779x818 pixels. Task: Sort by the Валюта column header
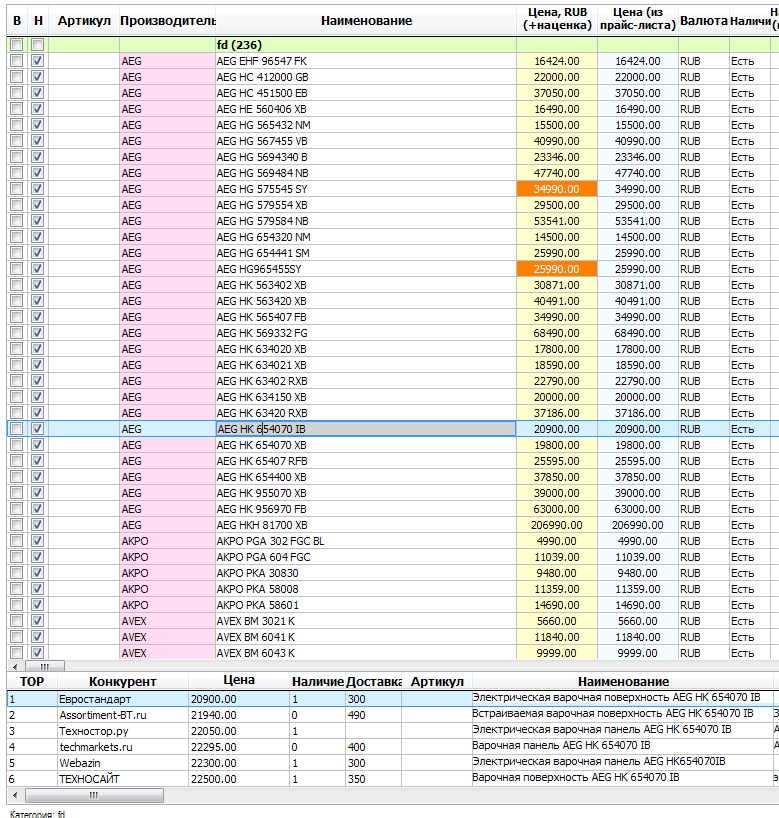pos(704,21)
